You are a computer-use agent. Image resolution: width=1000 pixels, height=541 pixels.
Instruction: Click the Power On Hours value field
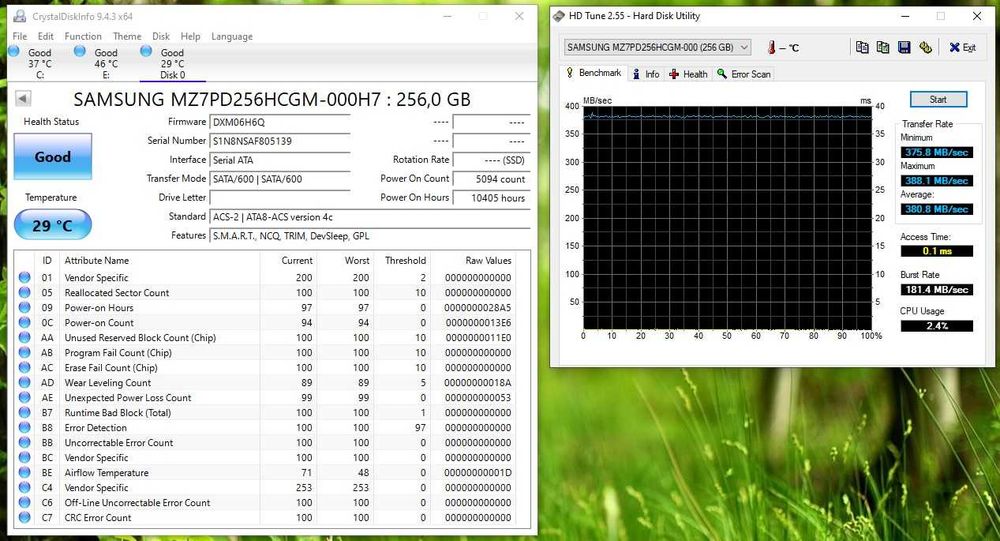point(491,198)
